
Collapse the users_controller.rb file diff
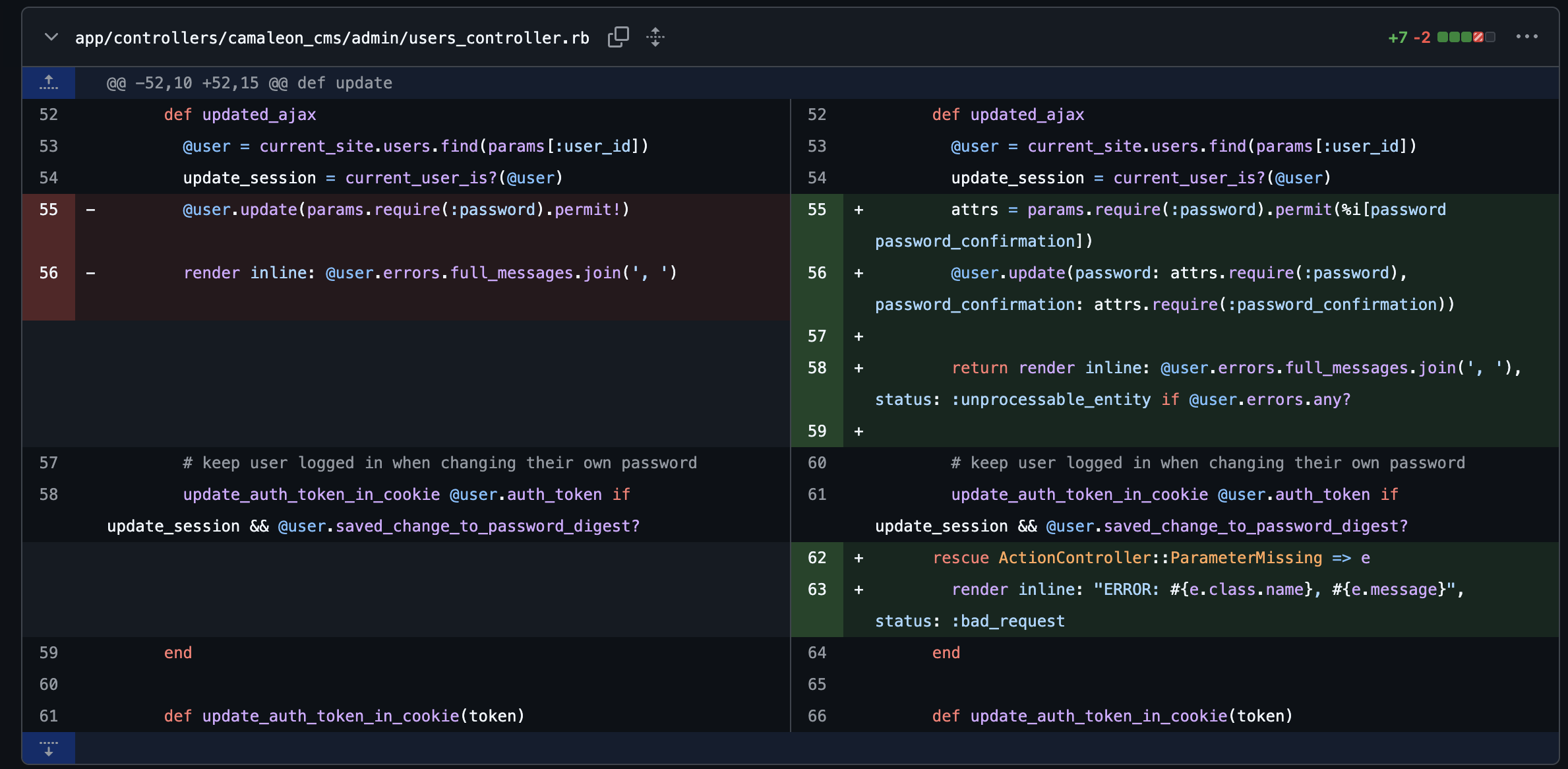coord(51,38)
